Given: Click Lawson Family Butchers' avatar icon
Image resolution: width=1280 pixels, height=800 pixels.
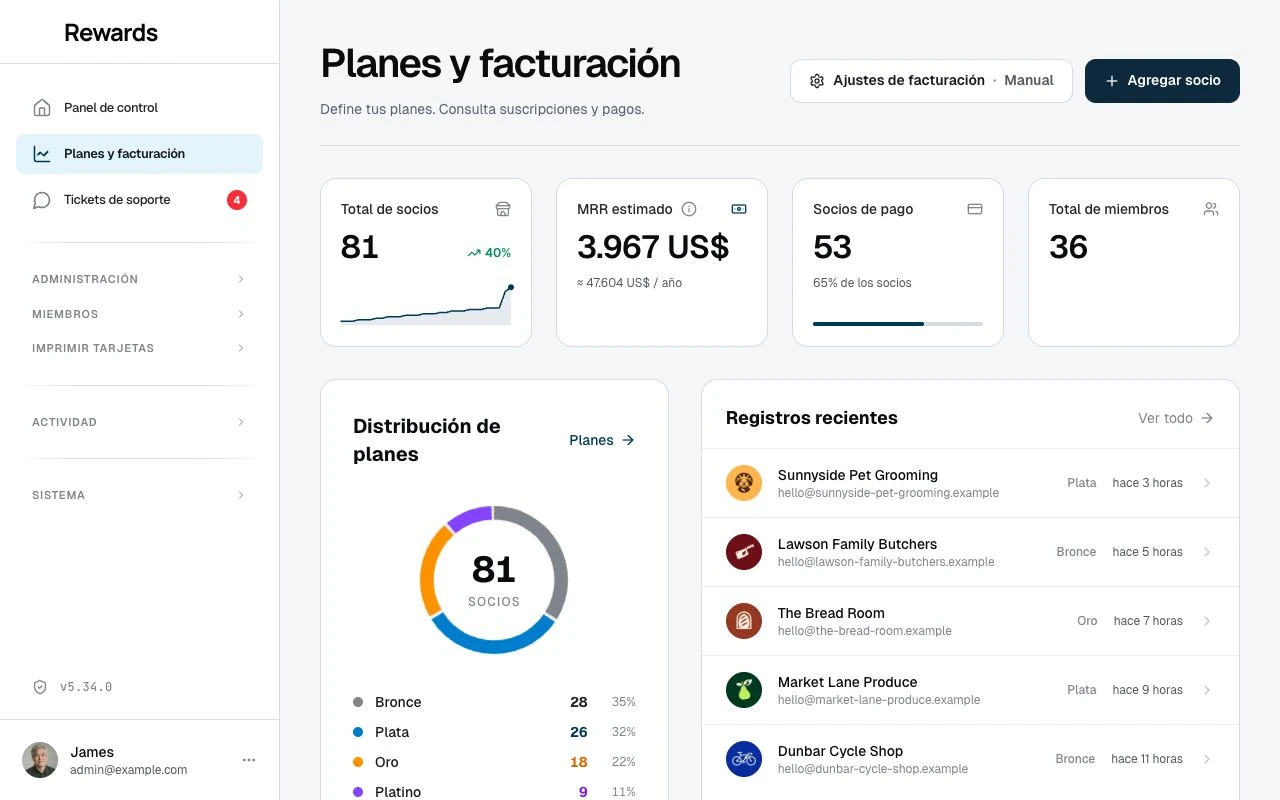Looking at the screenshot, I should click(x=744, y=552).
